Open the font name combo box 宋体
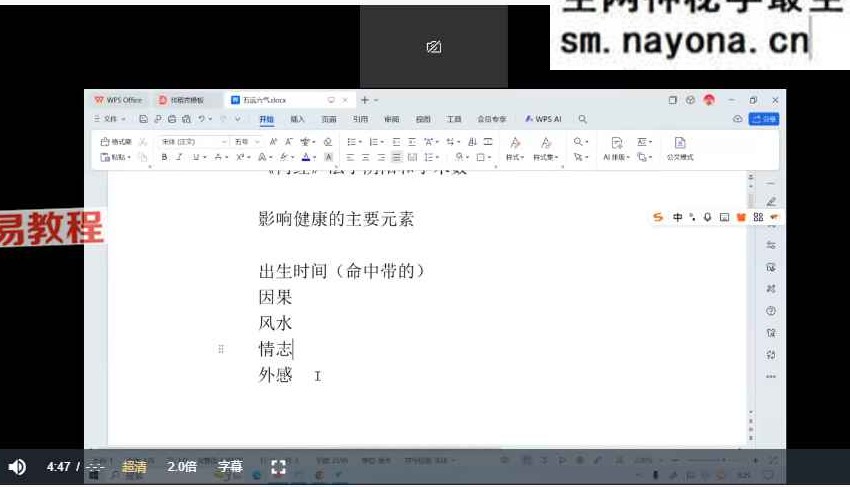 point(193,142)
